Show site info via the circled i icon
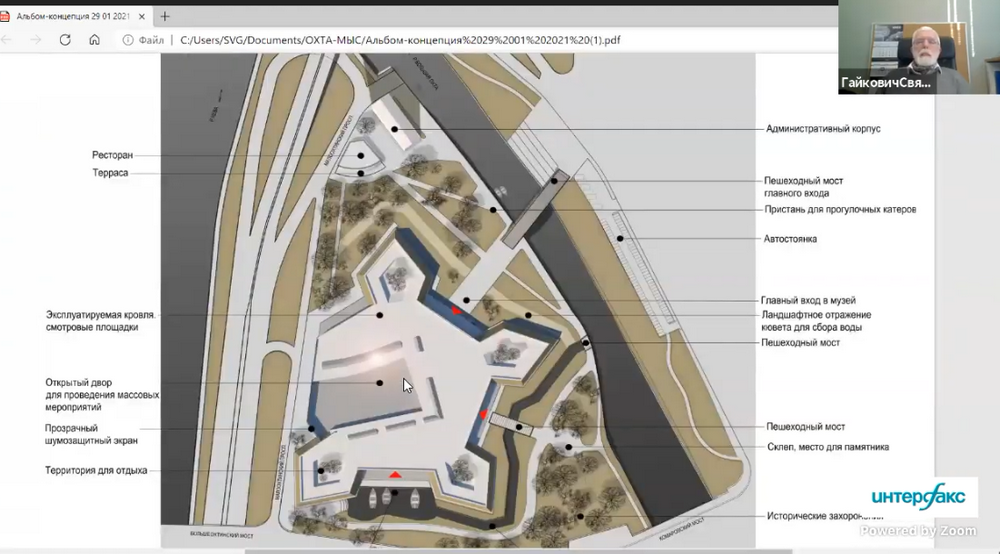This screenshot has height=554, width=1000. pyautogui.click(x=128, y=40)
